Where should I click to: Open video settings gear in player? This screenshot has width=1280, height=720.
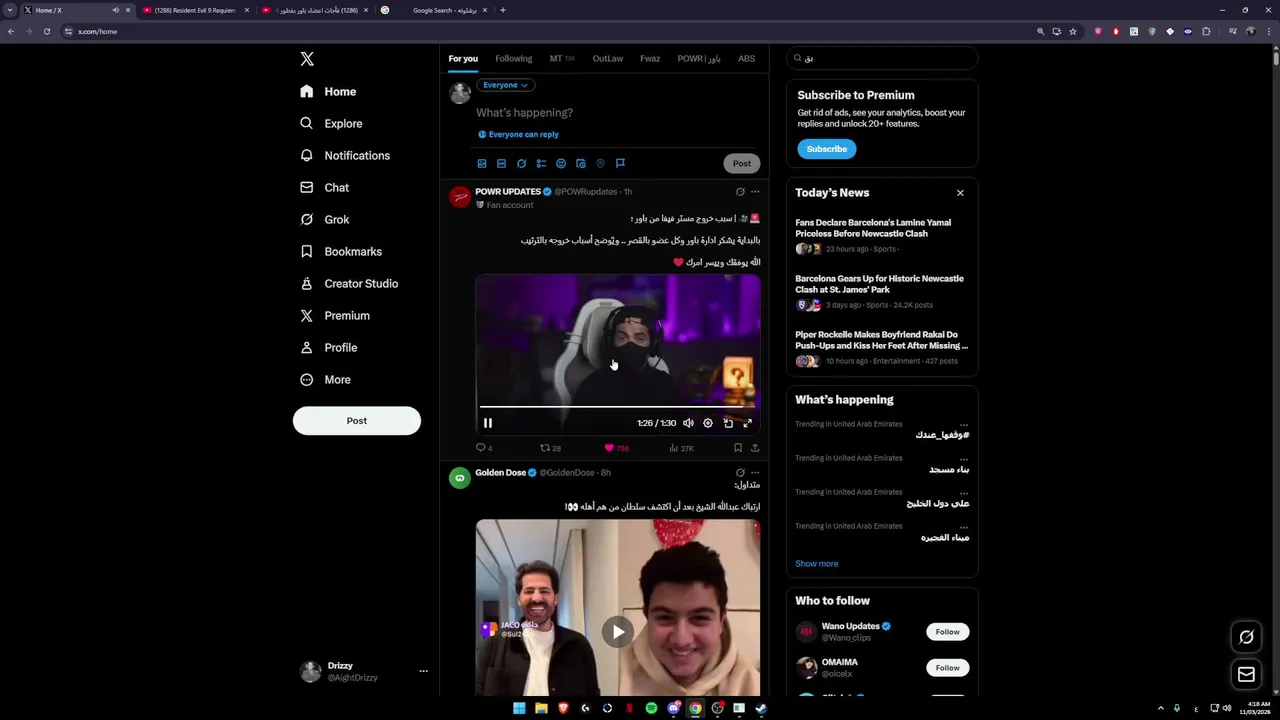708,423
